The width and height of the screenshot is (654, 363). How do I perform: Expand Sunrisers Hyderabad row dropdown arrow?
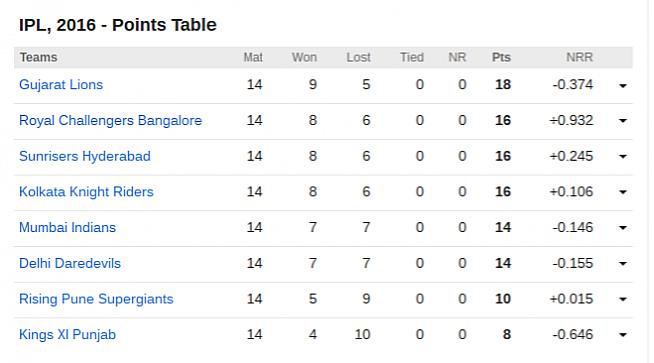[623, 157]
